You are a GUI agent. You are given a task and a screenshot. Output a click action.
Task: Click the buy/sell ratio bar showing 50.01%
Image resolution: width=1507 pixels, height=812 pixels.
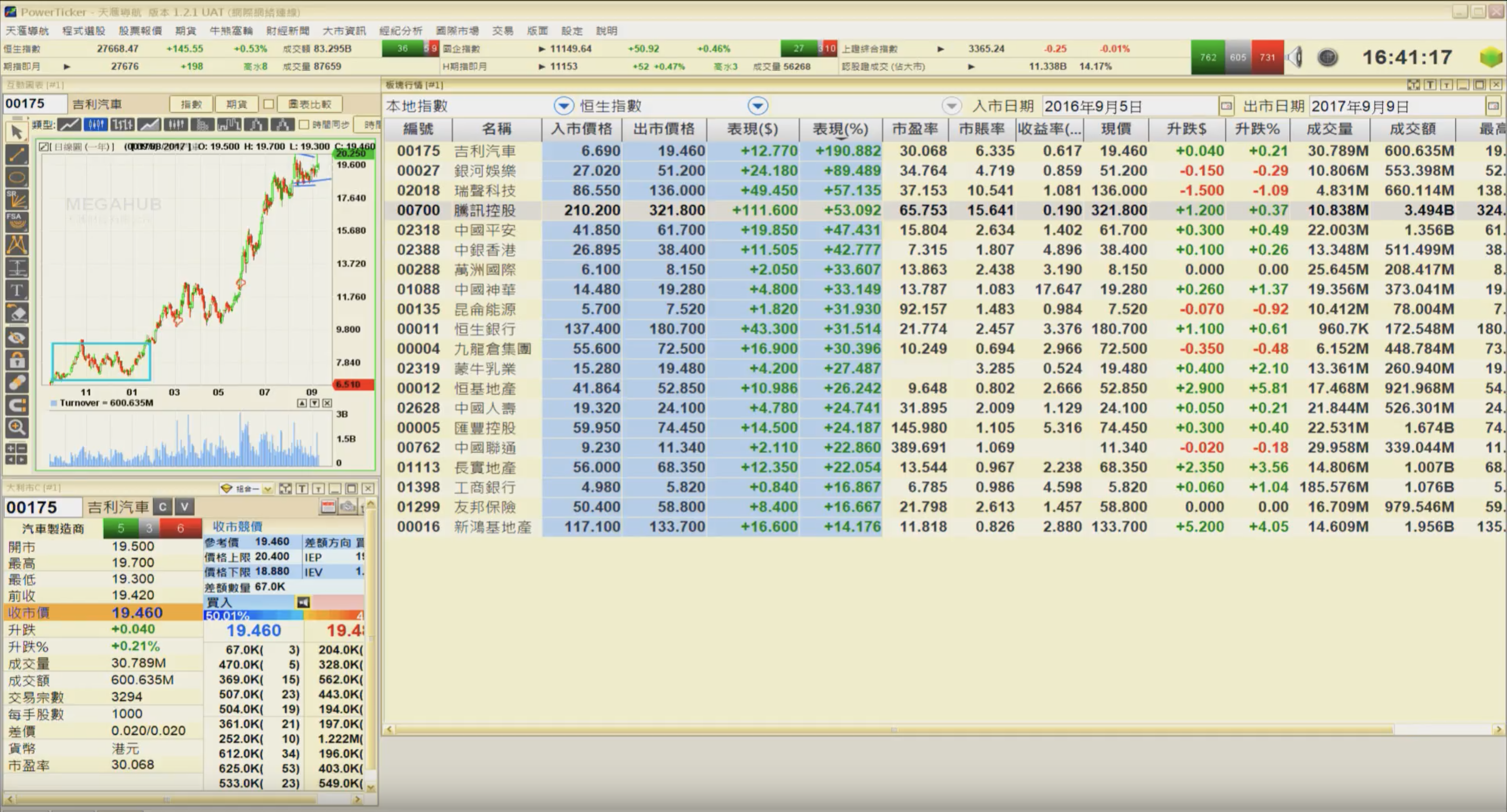[x=284, y=616]
